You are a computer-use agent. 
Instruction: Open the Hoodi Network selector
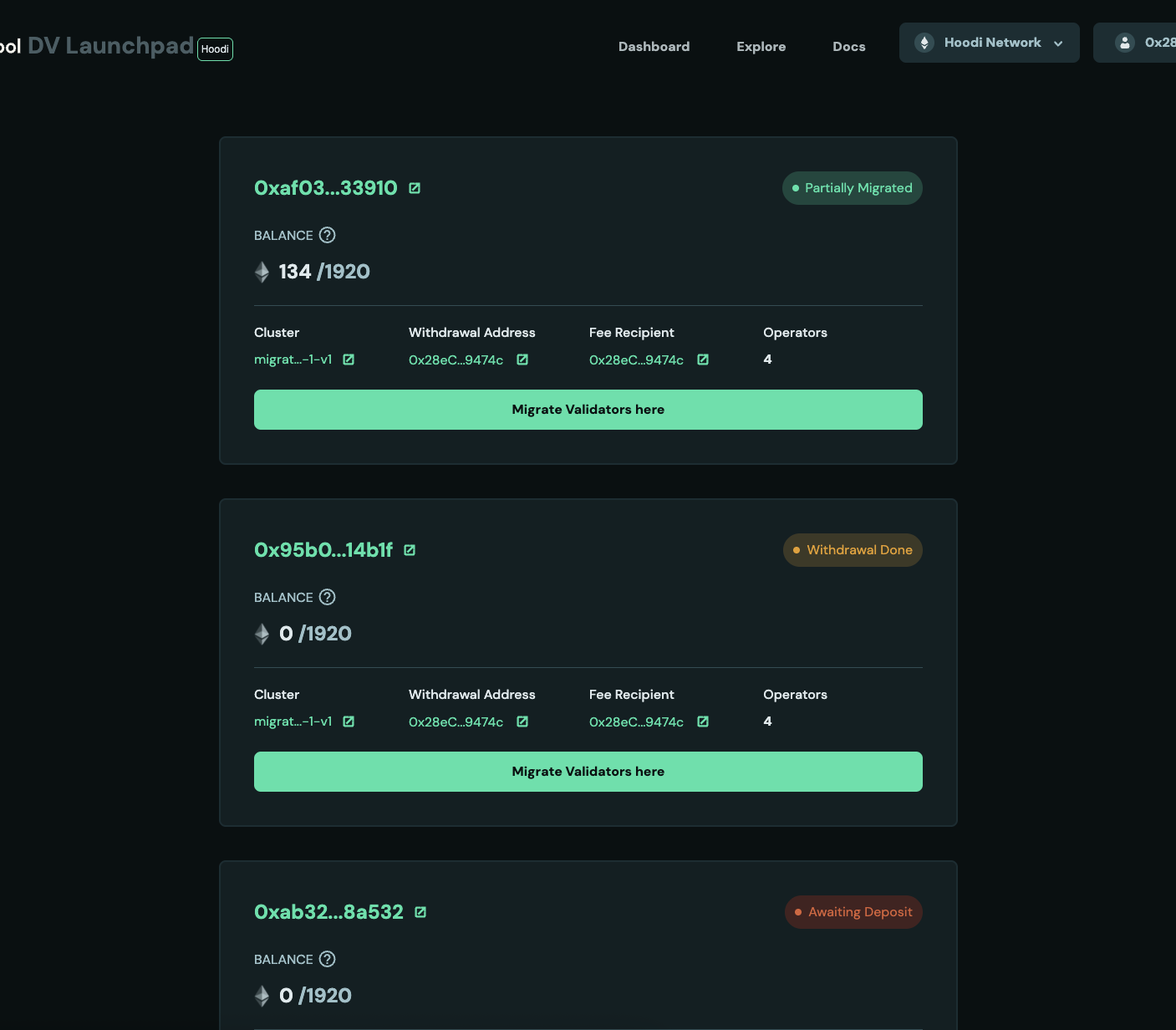tap(989, 42)
